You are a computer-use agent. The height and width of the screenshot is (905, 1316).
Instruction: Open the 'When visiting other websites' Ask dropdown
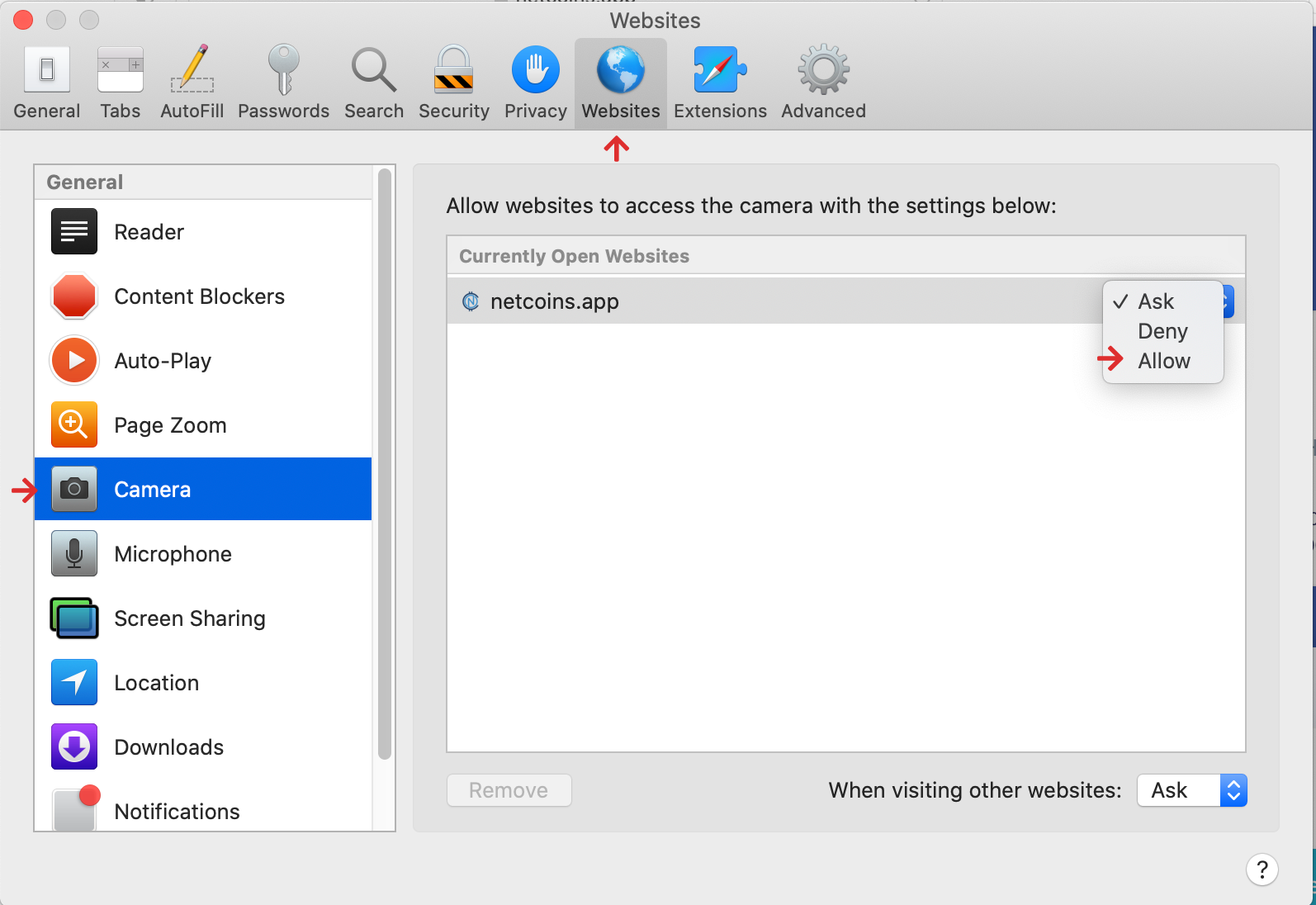click(1192, 790)
